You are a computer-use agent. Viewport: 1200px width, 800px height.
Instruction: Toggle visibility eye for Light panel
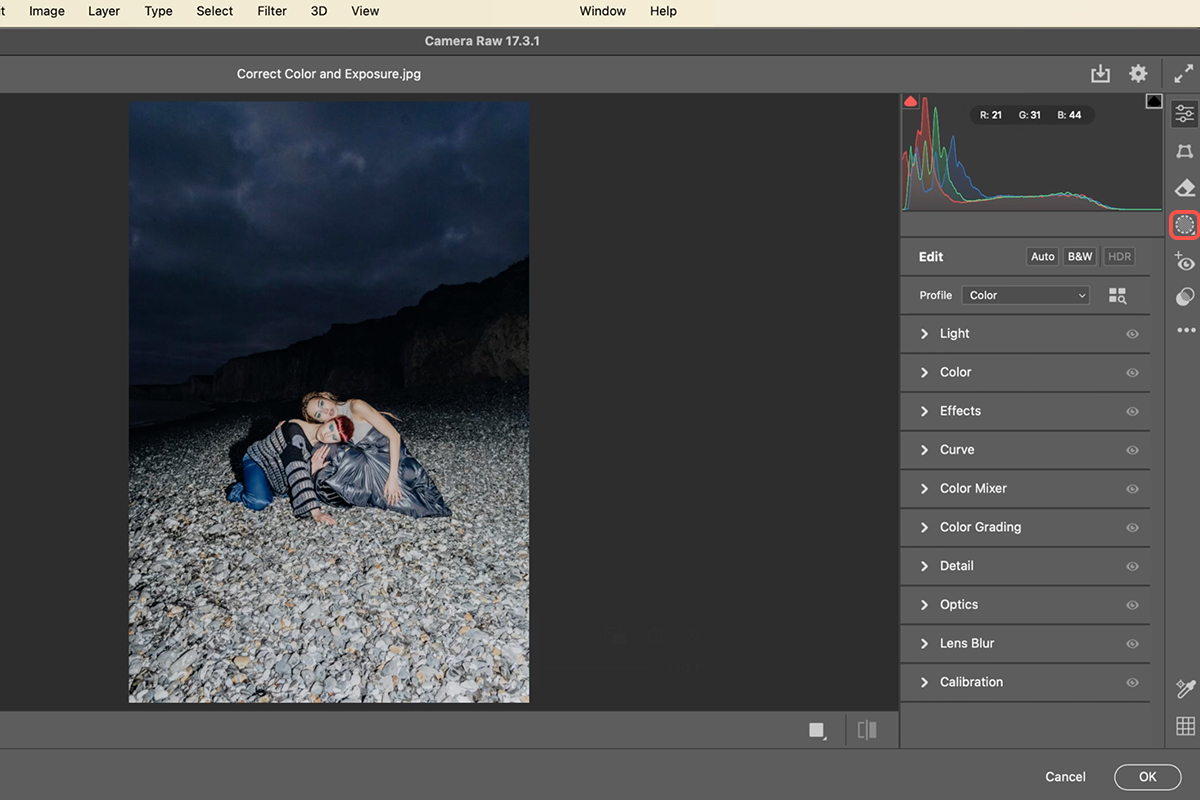[1132, 334]
